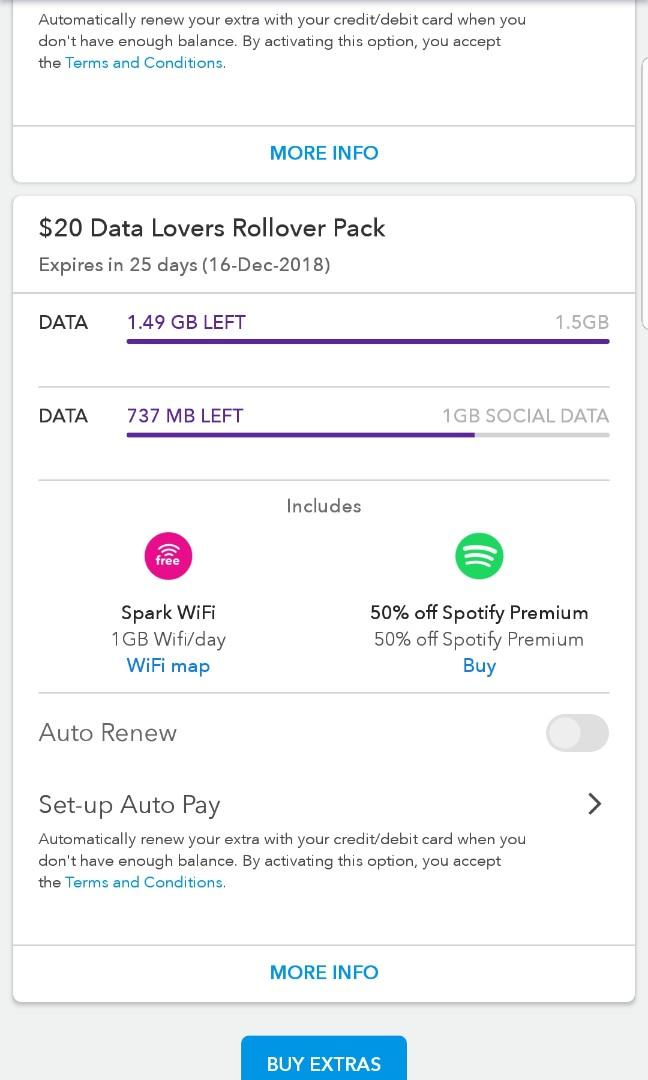Select the green Spotify icon
This screenshot has height=1080, width=648.
[x=479, y=555]
